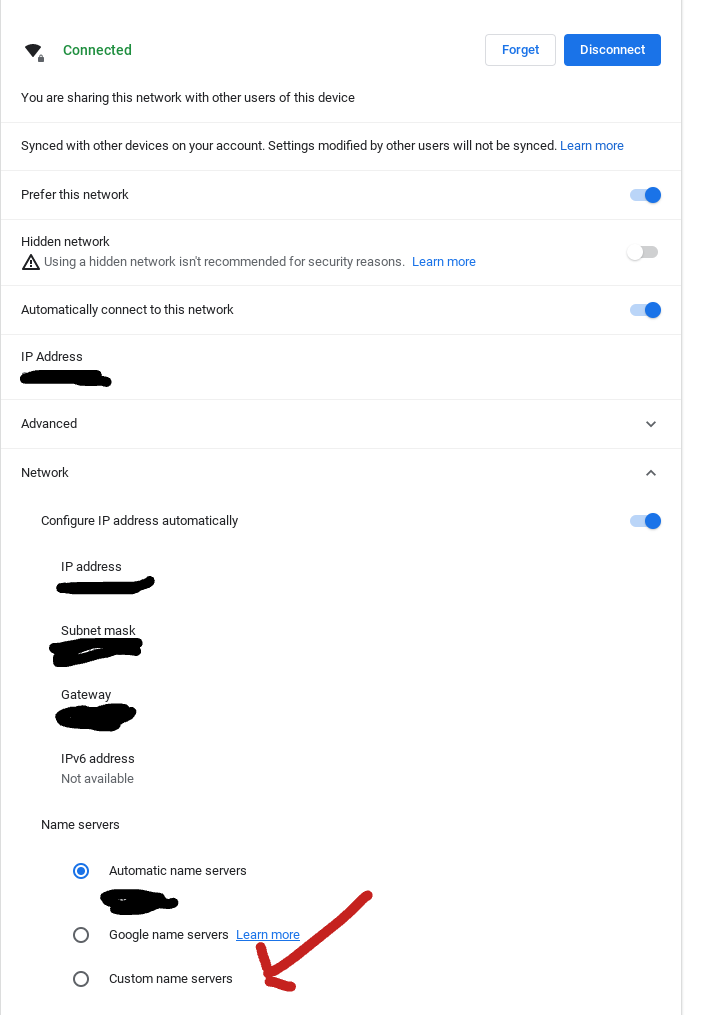Select Google name servers
The image size is (706, 1015).
coord(81,935)
